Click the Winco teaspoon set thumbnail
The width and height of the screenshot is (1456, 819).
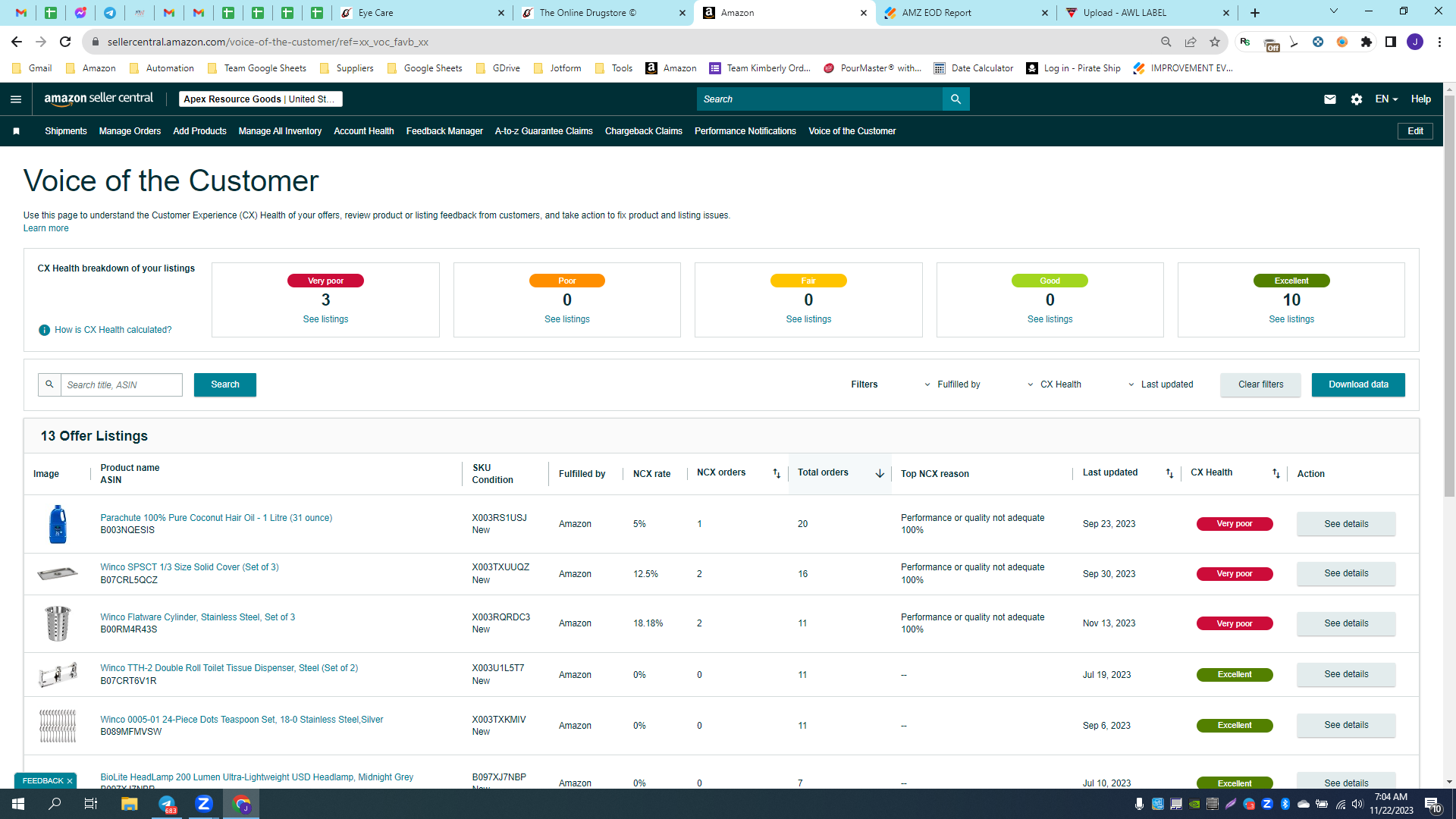[58, 726]
